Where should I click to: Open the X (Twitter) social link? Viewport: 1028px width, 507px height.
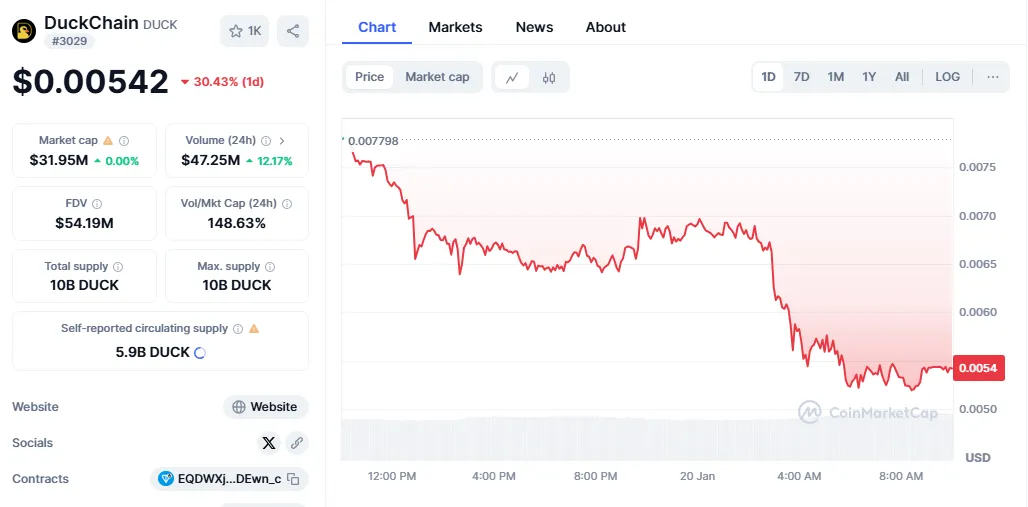click(268, 443)
